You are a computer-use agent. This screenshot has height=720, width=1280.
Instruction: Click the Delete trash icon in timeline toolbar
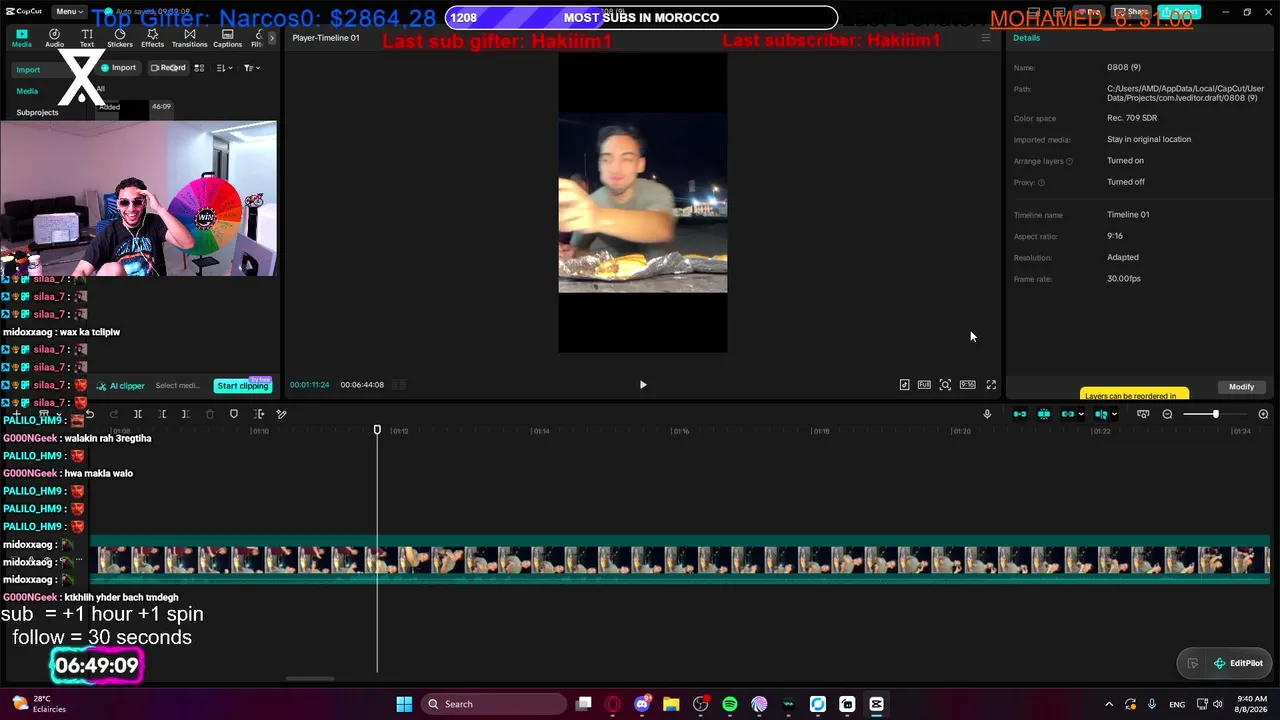click(x=210, y=414)
